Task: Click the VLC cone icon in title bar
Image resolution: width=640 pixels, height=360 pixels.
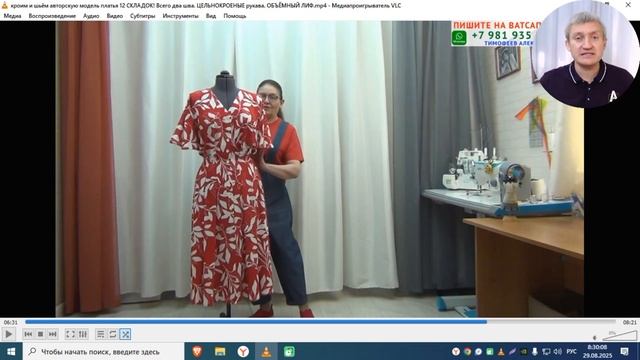Action: tap(5, 5)
